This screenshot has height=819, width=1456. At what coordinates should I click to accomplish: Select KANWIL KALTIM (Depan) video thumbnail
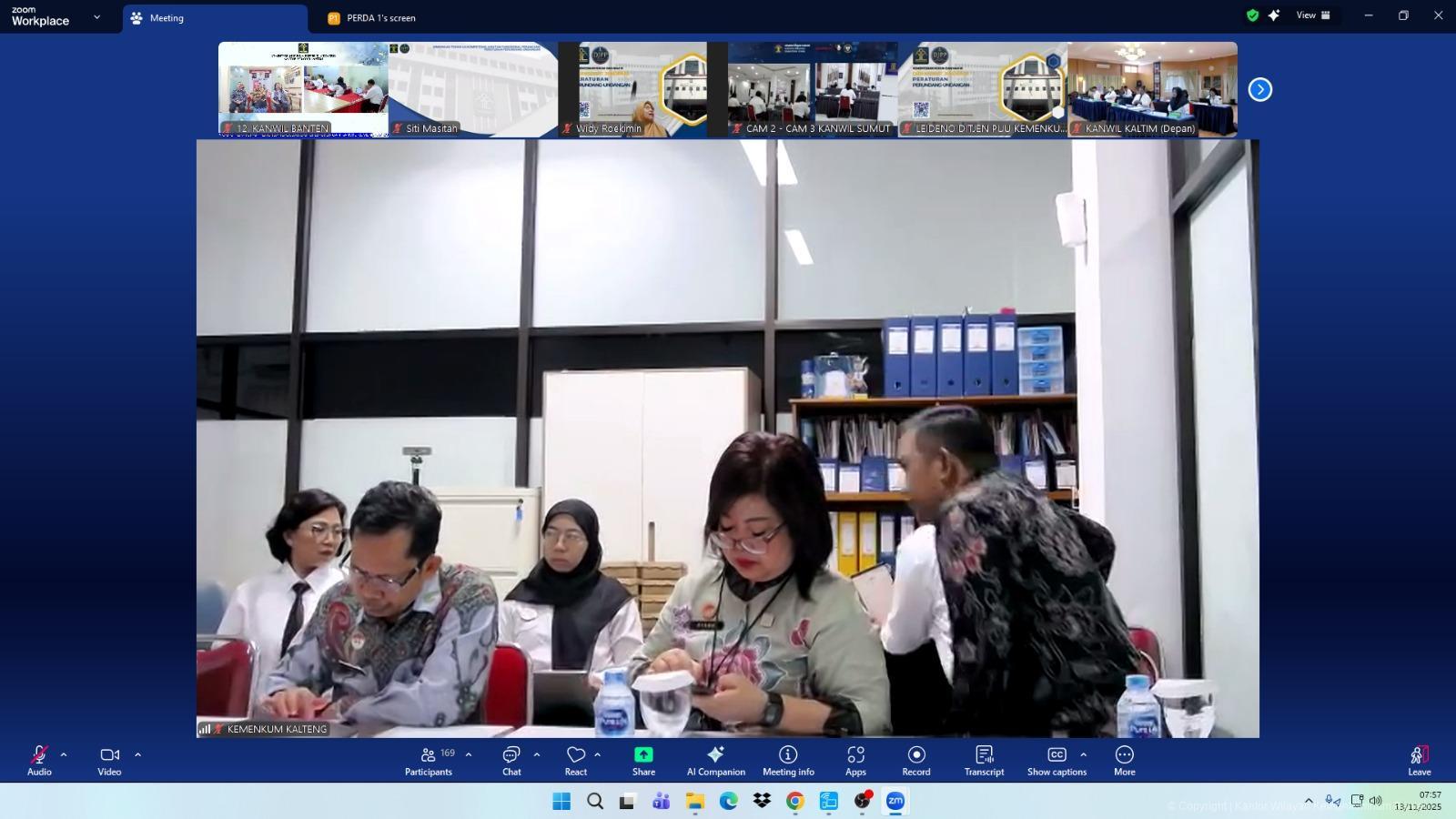[1152, 89]
